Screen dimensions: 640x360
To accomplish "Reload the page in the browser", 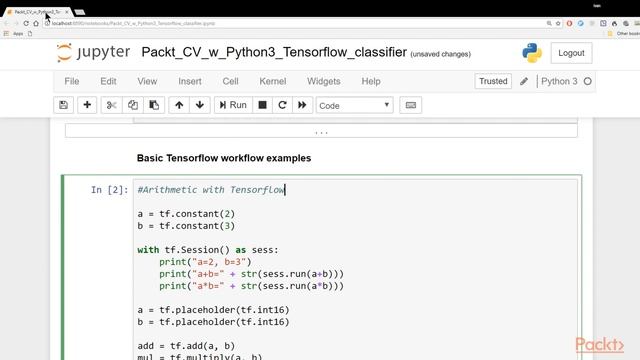I will [x=26, y=23].
